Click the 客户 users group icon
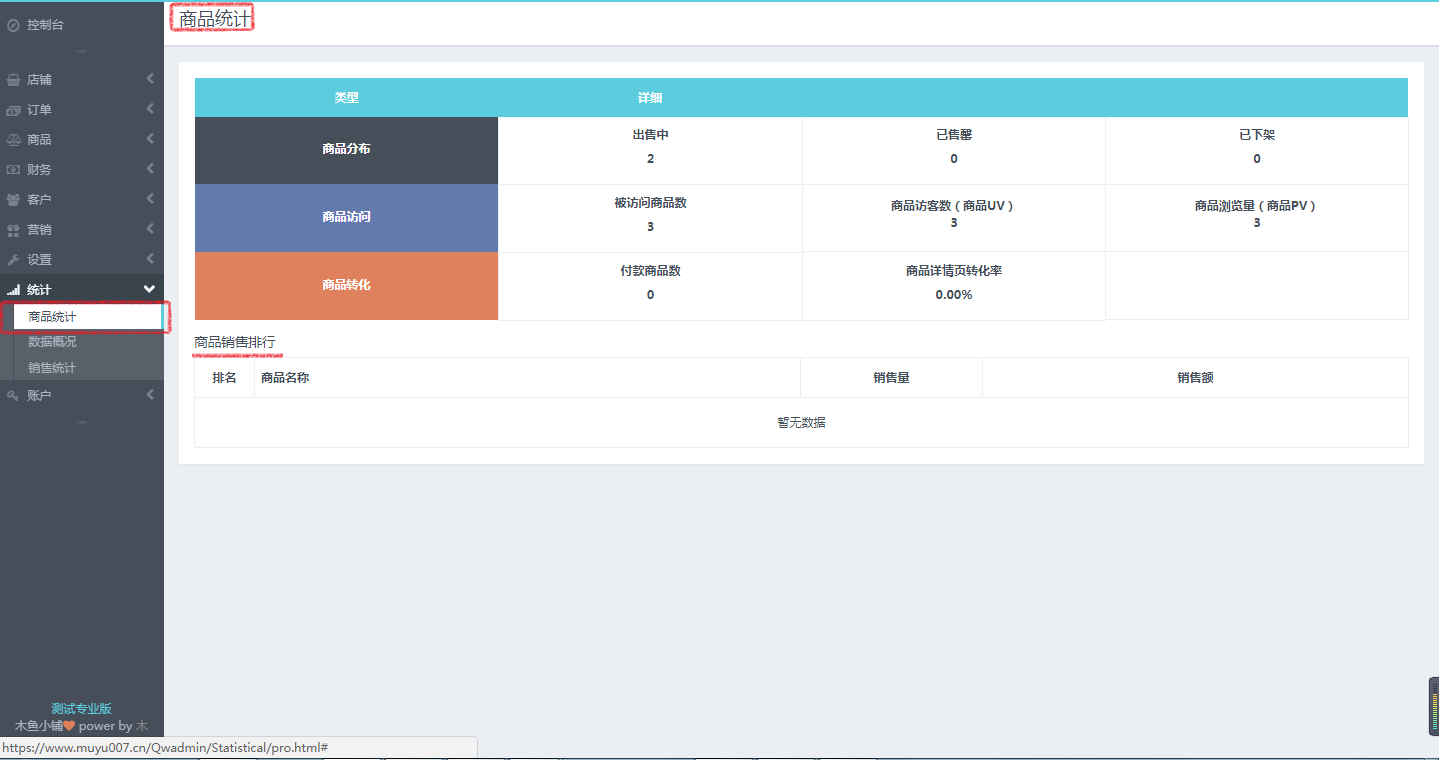The height and width of the screenshot is (763, 1440). coord(14,200)
